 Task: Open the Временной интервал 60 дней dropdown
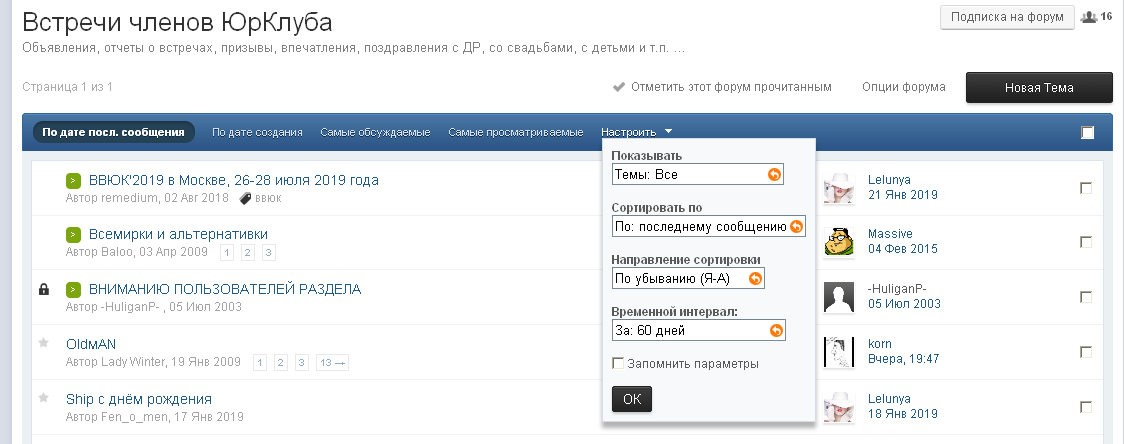[698, 330]
